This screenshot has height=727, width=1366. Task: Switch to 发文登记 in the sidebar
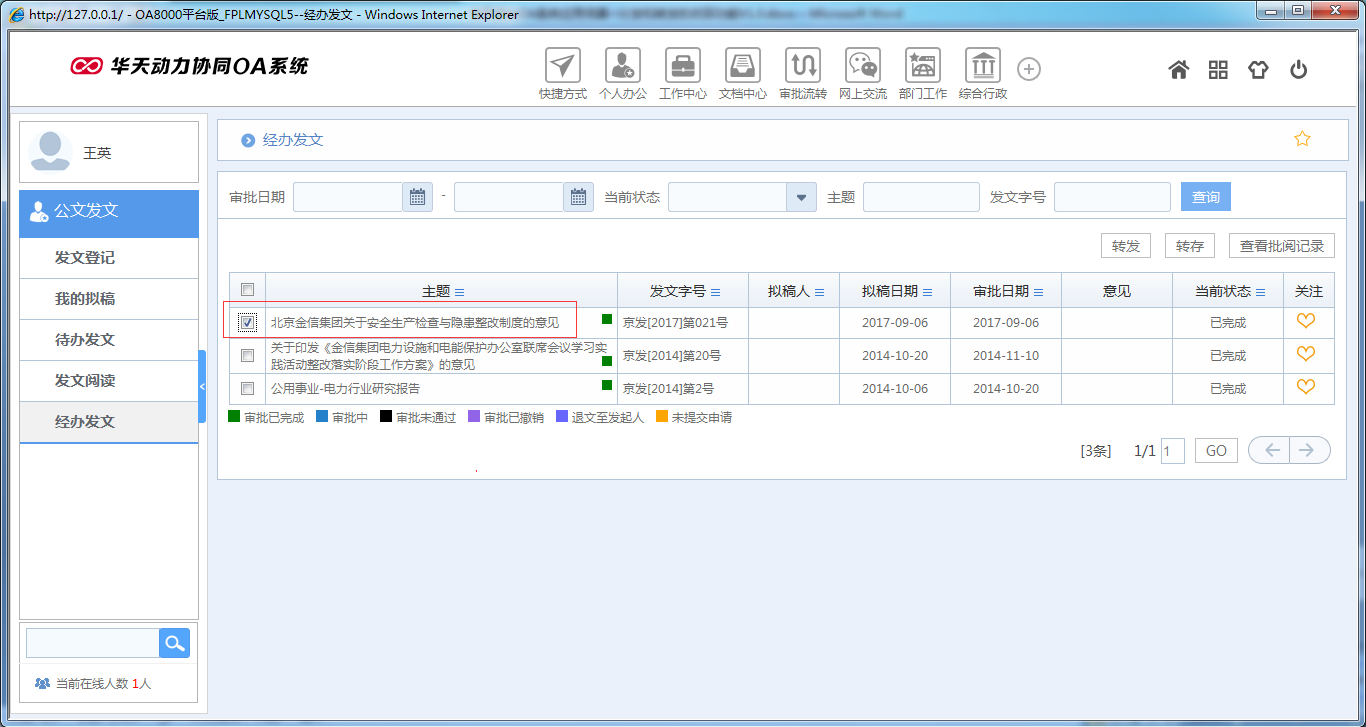[x=108, y=259]
